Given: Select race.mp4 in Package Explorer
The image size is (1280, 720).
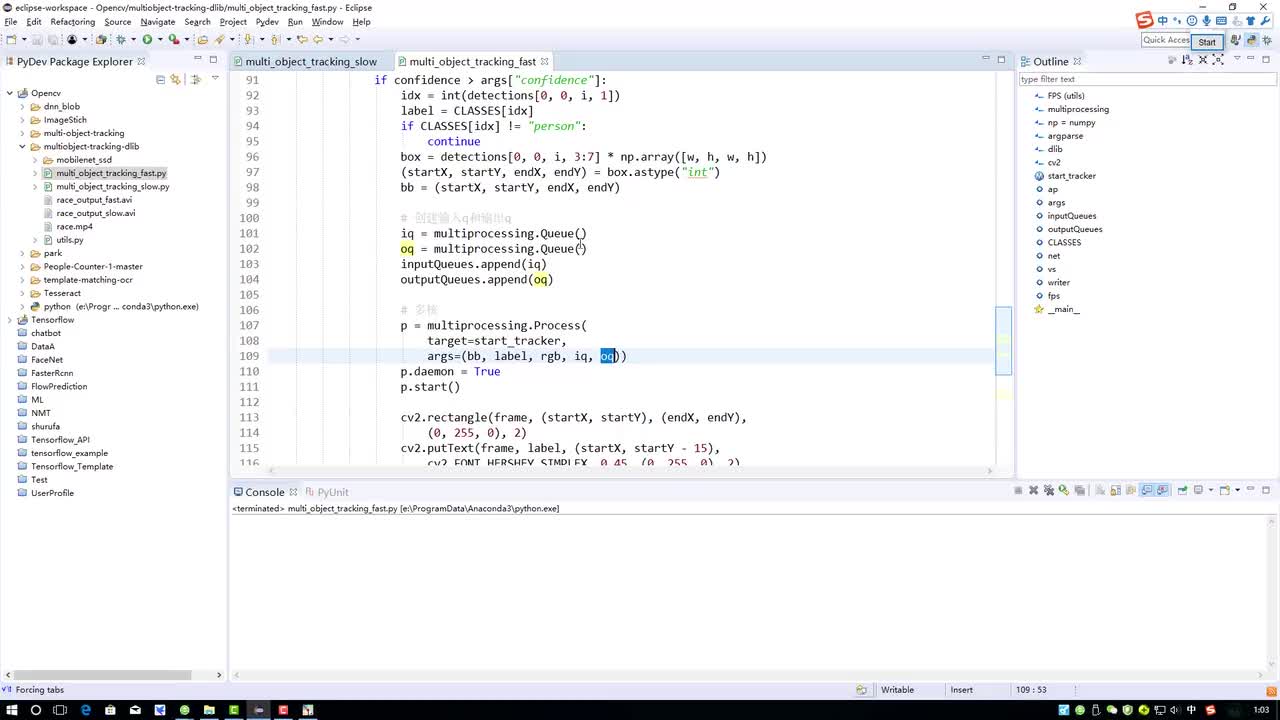Looking at the screenshot, I should pyautogui.click(x=74, y=226).
